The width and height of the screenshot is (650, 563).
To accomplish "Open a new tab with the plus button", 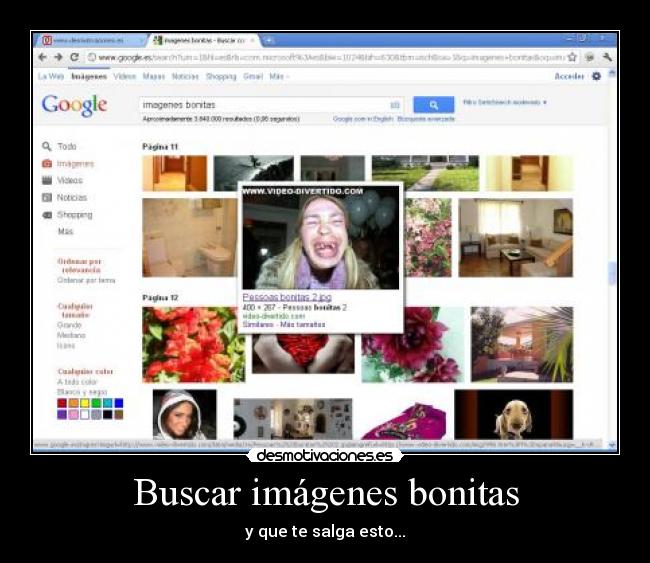I will (x=269, y=40).
